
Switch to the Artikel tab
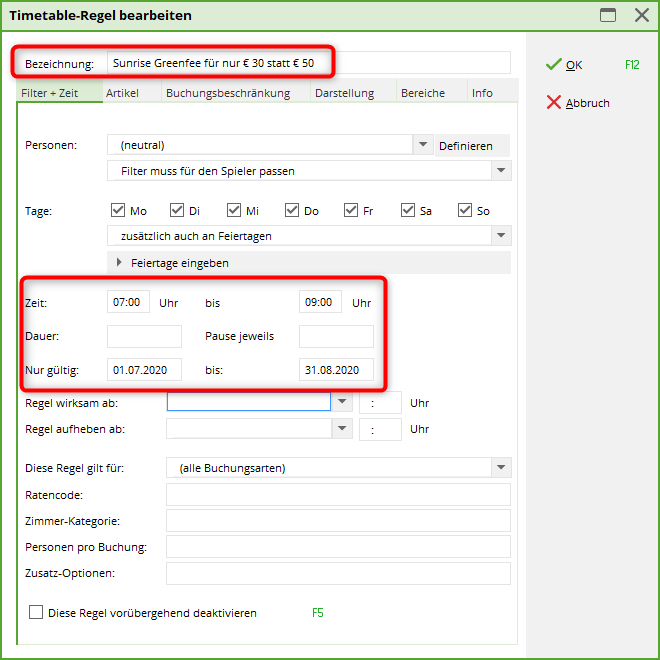[x=122, y=93]
